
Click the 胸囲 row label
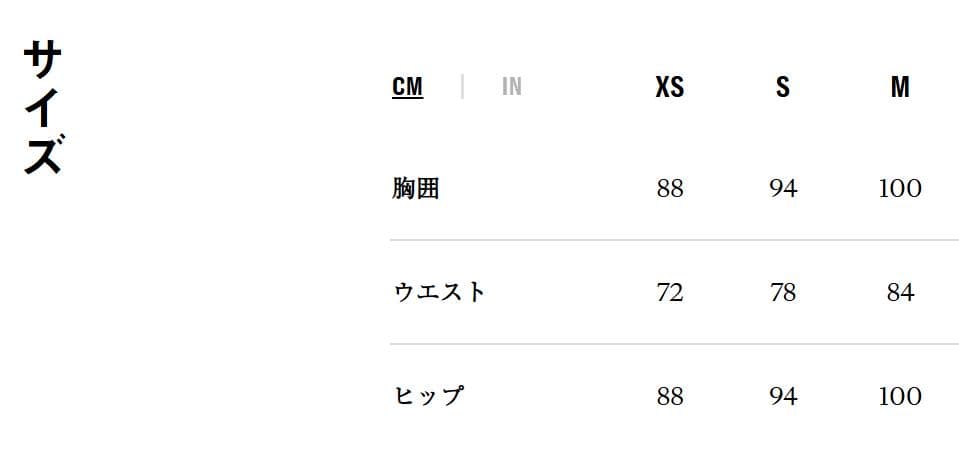pos(416,188)
